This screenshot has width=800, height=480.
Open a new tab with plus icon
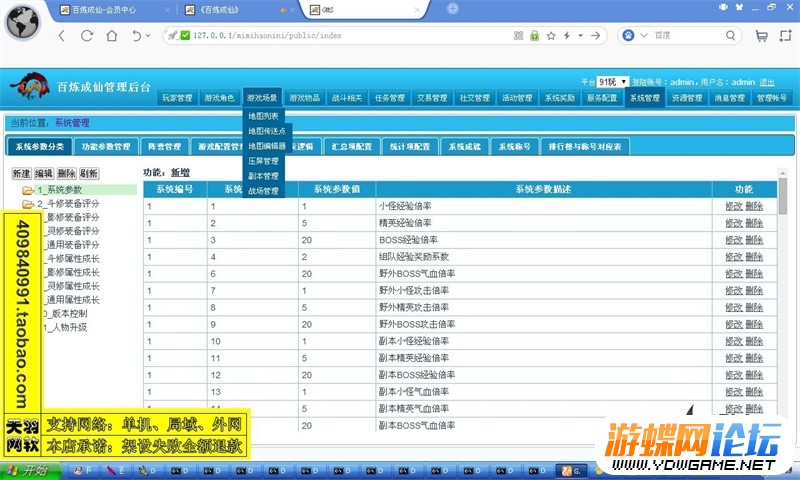452,9
